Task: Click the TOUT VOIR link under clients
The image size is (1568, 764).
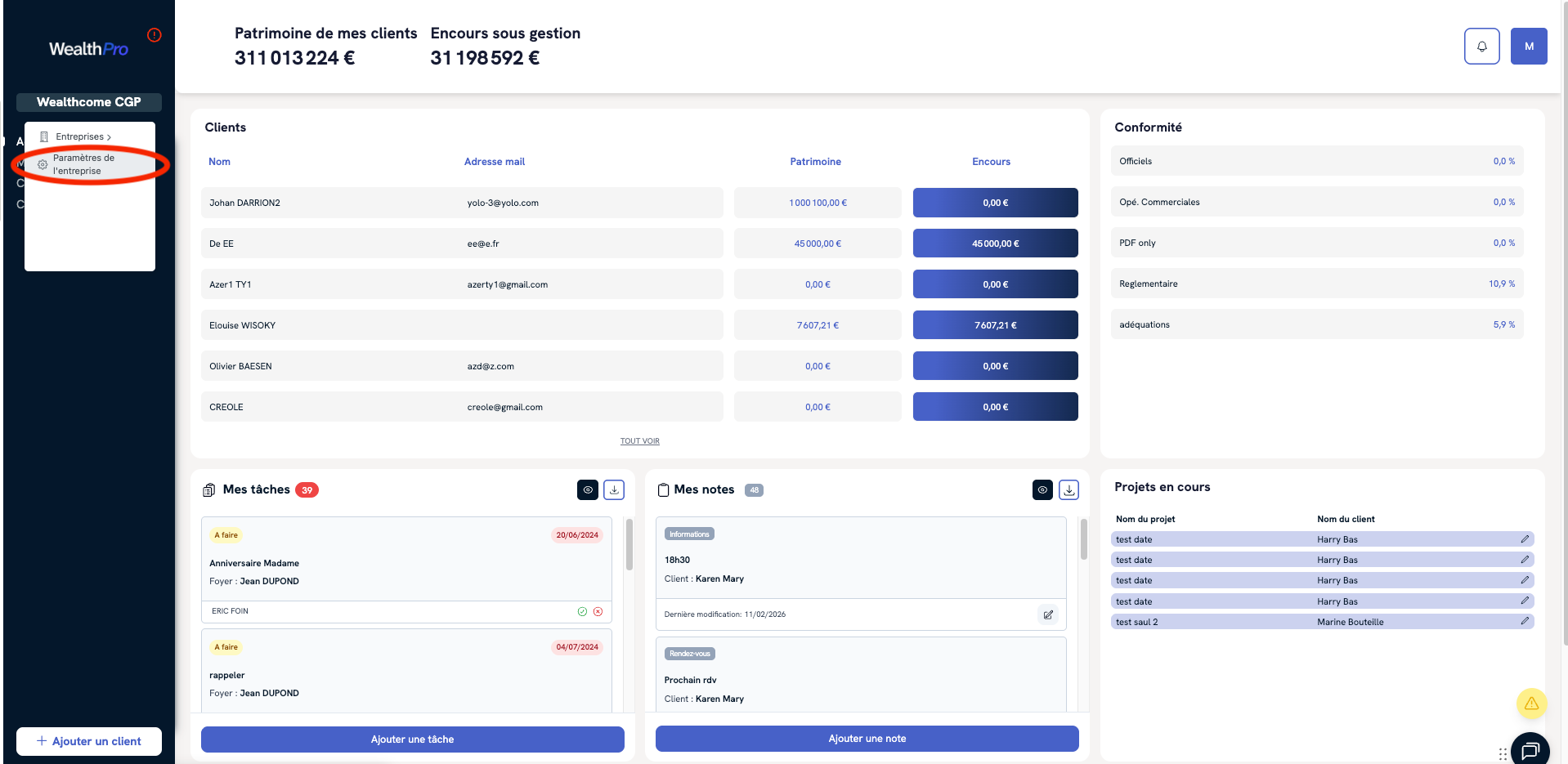Action: pyautogui.click(x=639, y=441)
